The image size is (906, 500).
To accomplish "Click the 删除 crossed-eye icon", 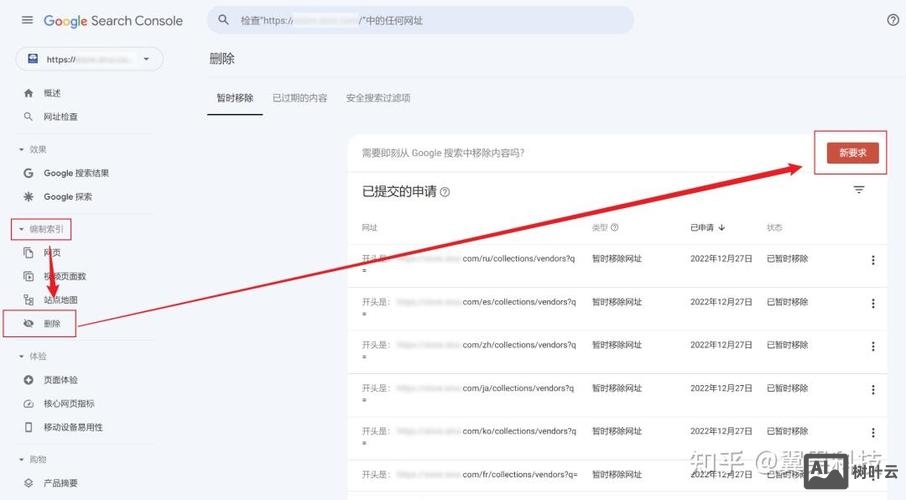I will click(28, 324).
